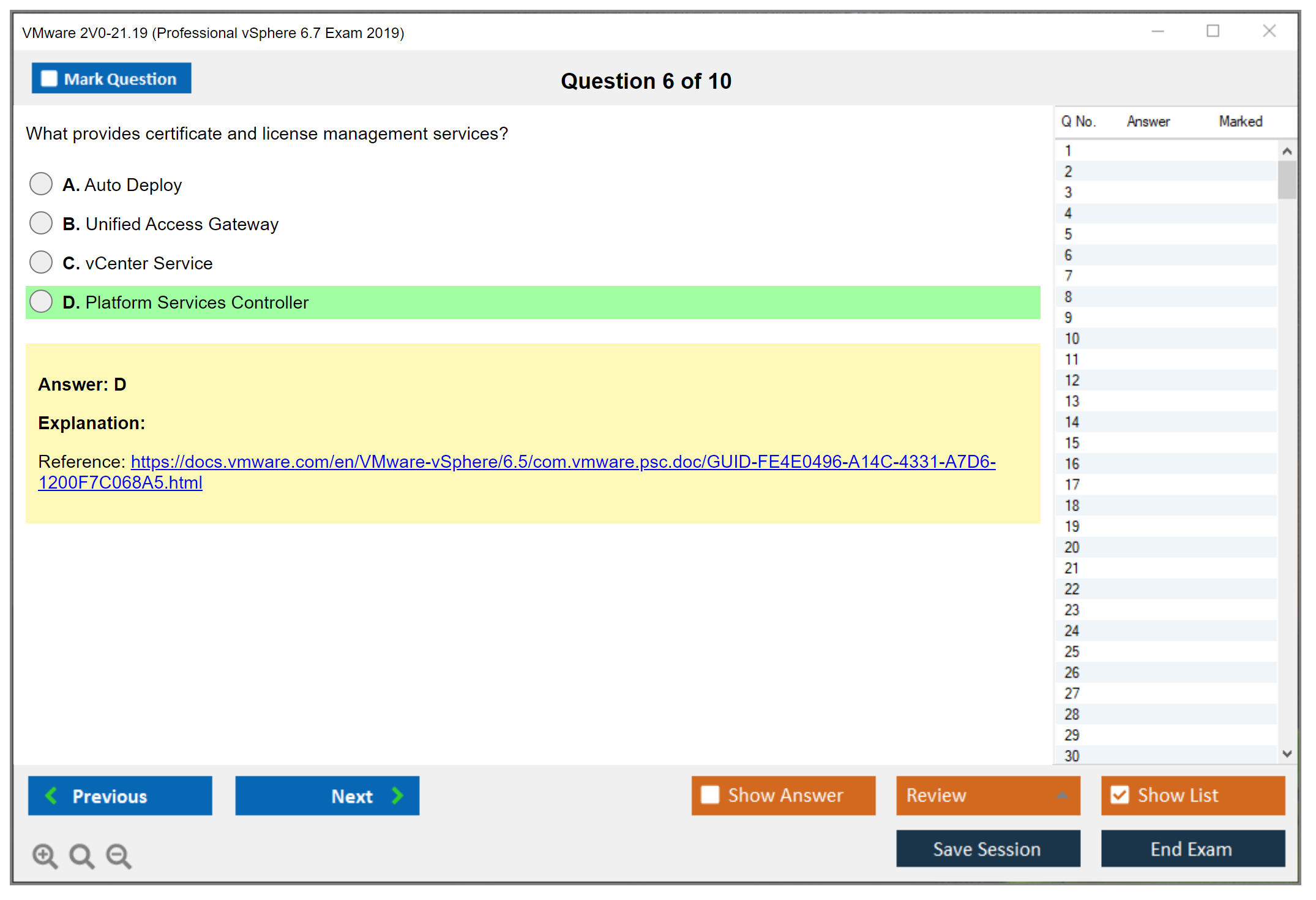Choose option D. Platform Services Controller

click(x=41, y=301)
